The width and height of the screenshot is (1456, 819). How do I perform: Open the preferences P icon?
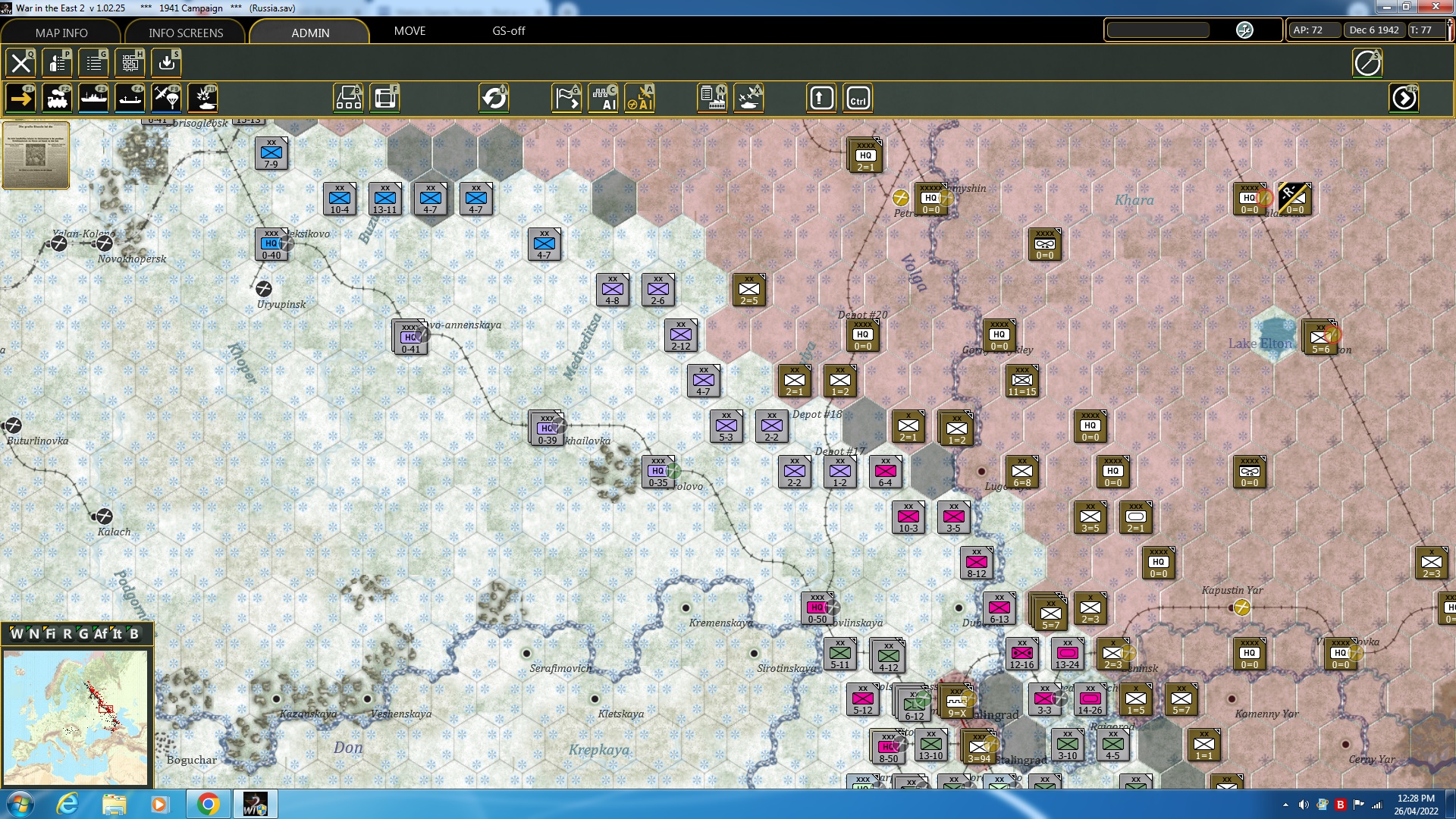pyautogui.click(x=58, y=63)
